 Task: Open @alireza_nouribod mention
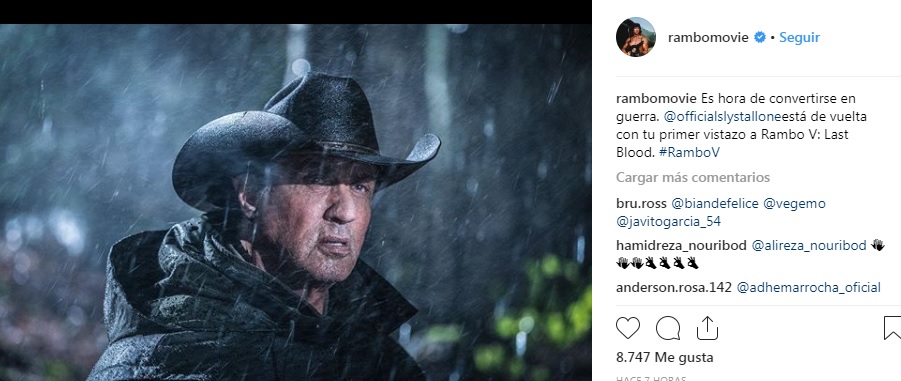(x=808, y=246)
